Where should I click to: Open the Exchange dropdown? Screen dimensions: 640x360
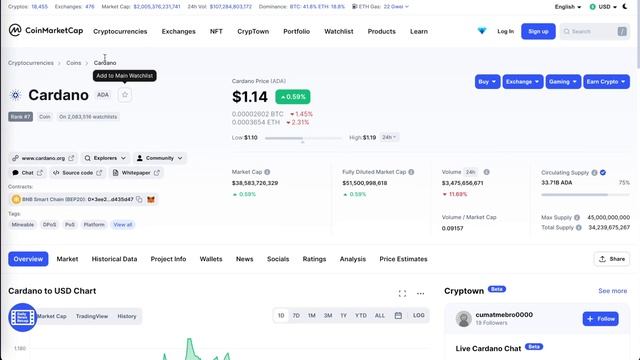click(x=522, y=82)
